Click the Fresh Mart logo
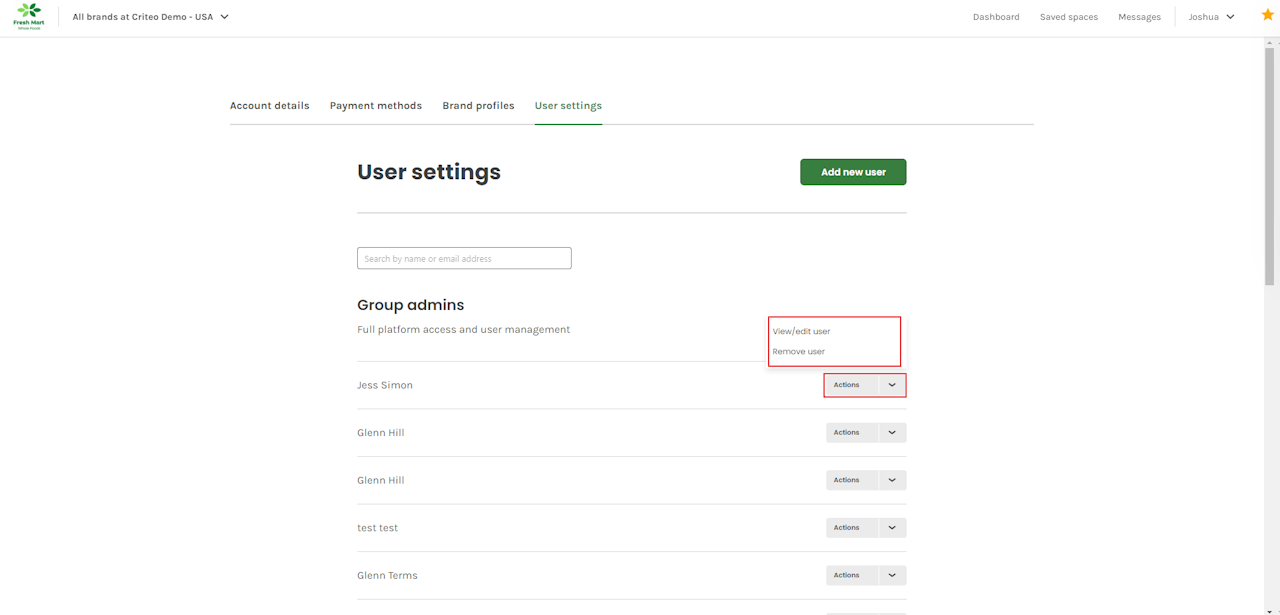This screenshot has height=615, width=1280. 28,16
